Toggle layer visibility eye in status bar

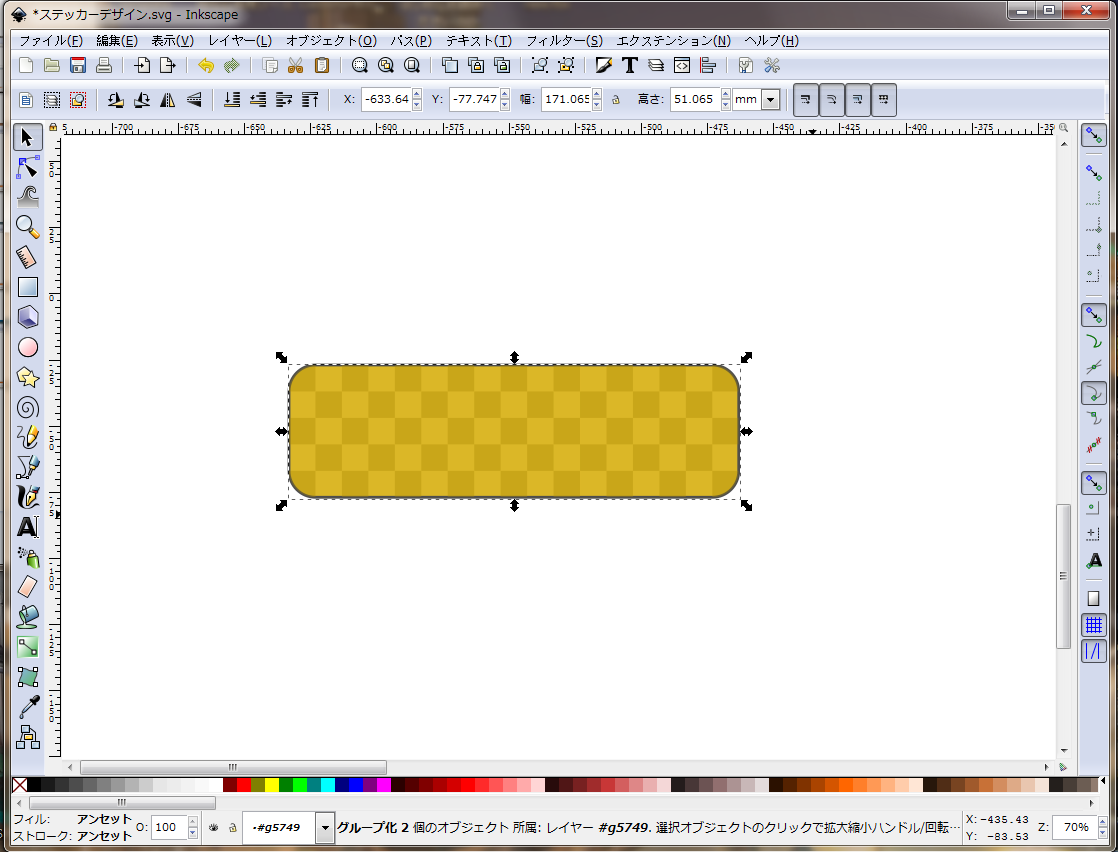213,828
